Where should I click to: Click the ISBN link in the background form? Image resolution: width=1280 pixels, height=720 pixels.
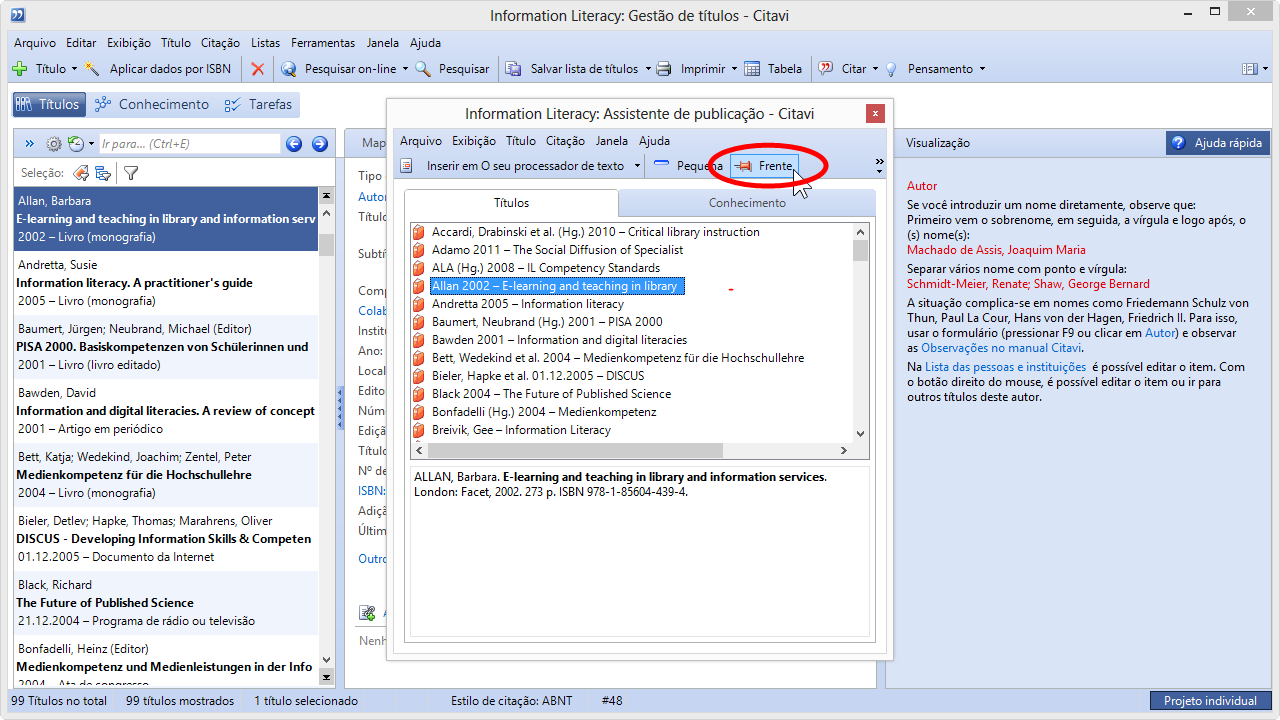click(x=371, y=491)
